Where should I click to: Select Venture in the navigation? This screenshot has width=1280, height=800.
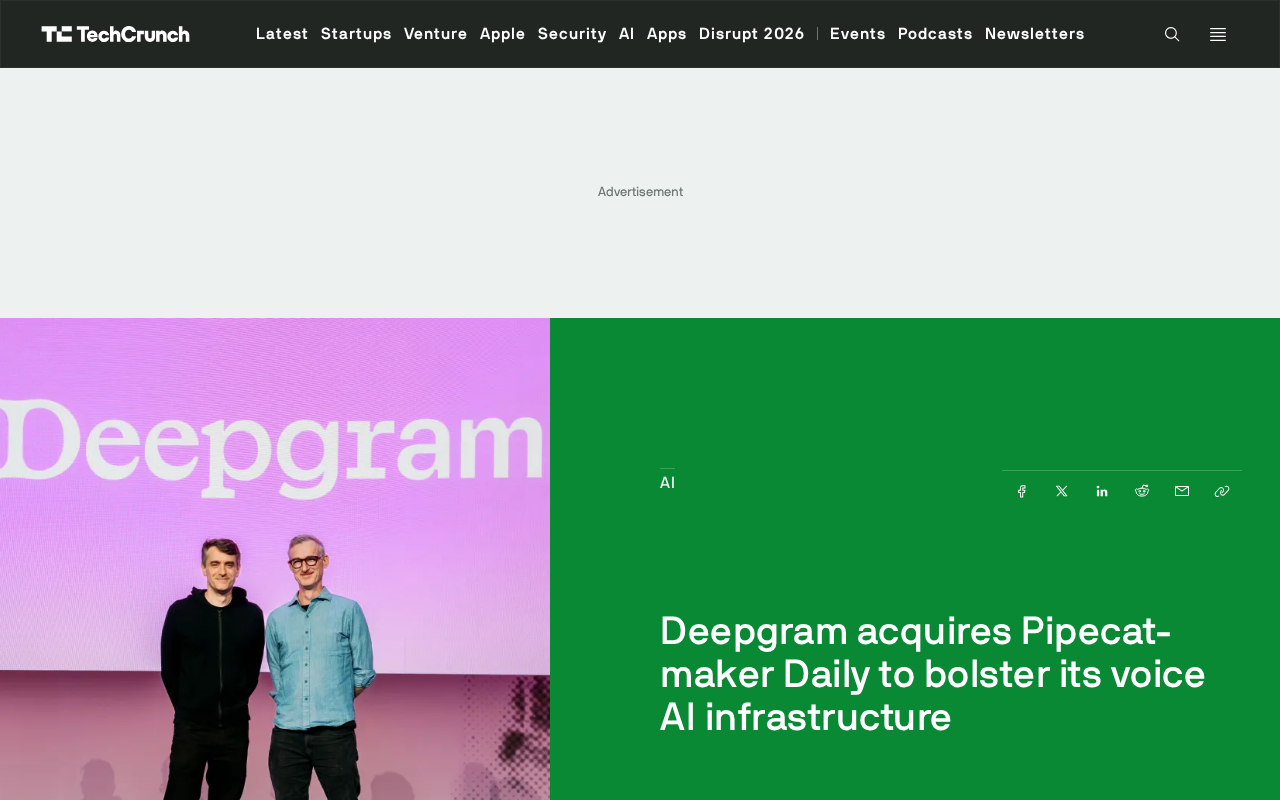tap(436, 34)
